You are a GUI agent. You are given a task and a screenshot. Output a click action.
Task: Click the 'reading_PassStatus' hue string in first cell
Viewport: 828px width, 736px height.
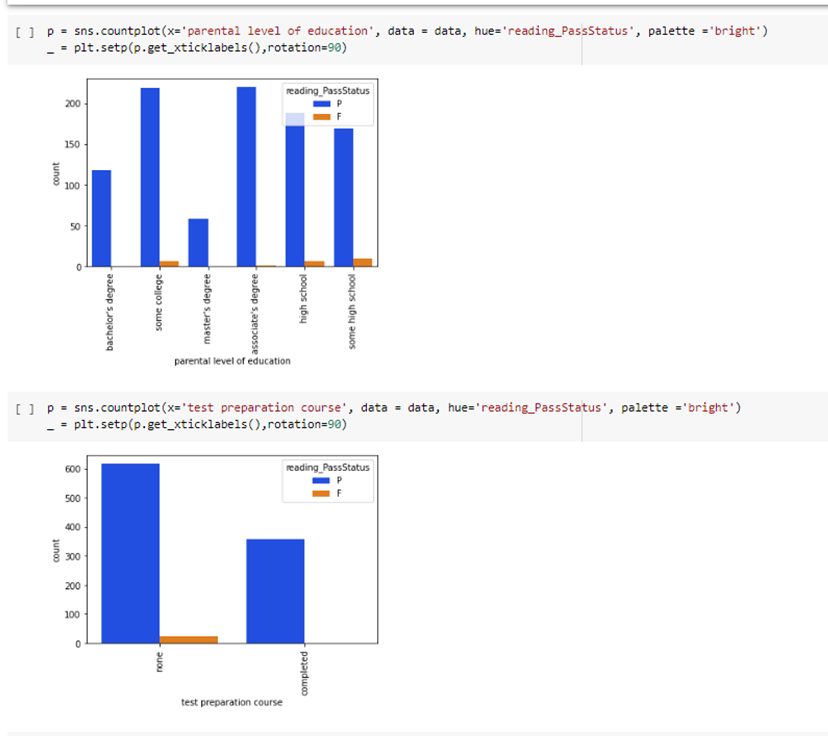pos(568,31)
